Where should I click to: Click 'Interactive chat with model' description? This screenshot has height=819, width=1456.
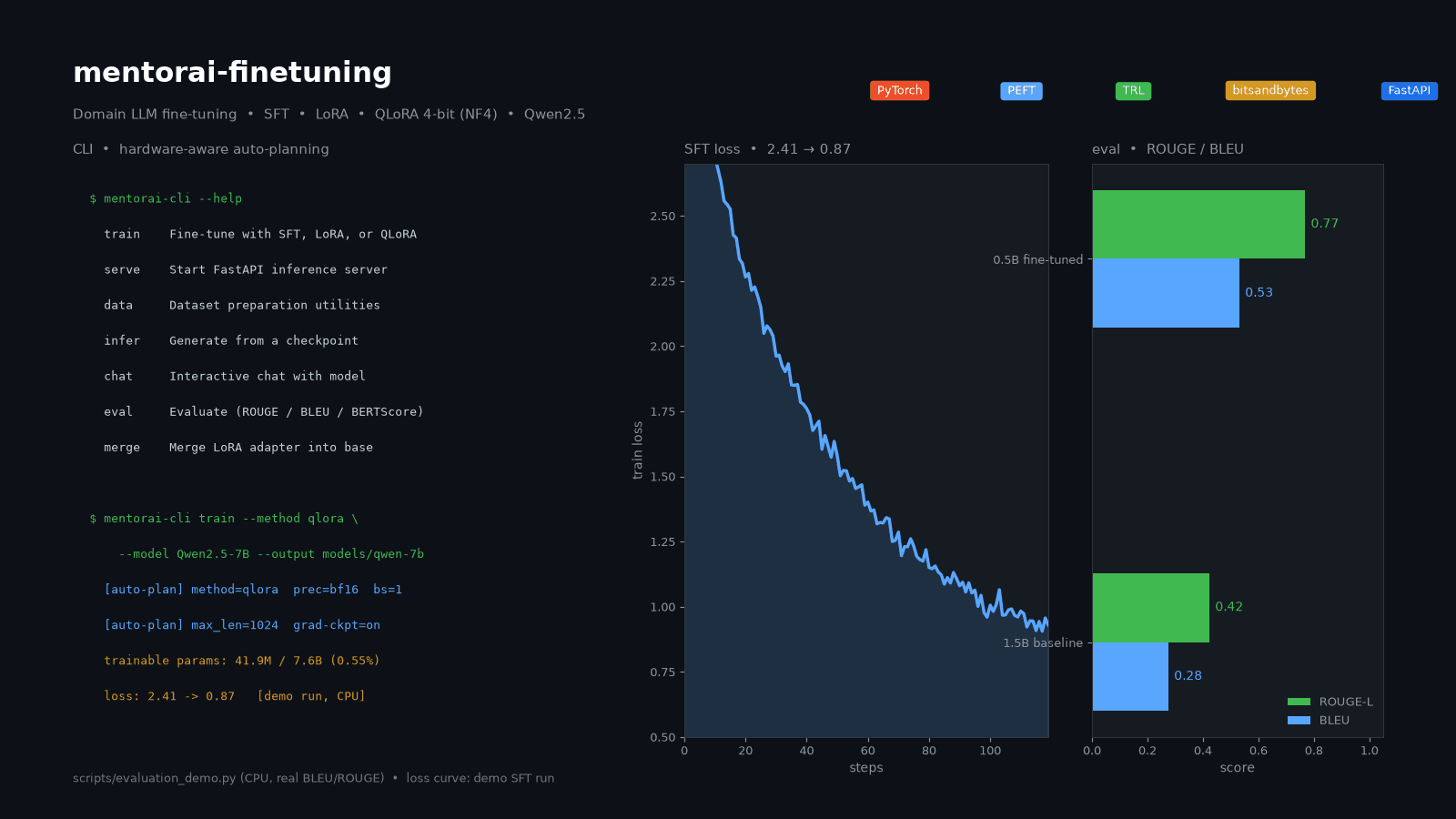coord(268,376)
